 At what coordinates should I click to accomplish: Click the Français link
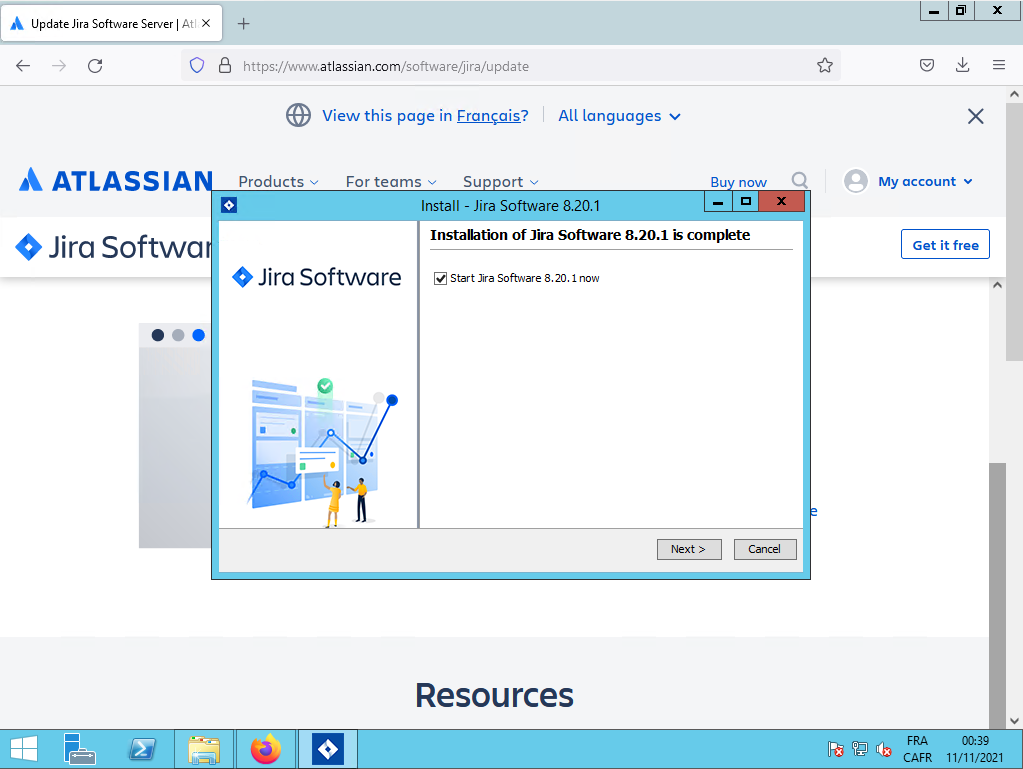pyautogui.click(x=489, y=115)
